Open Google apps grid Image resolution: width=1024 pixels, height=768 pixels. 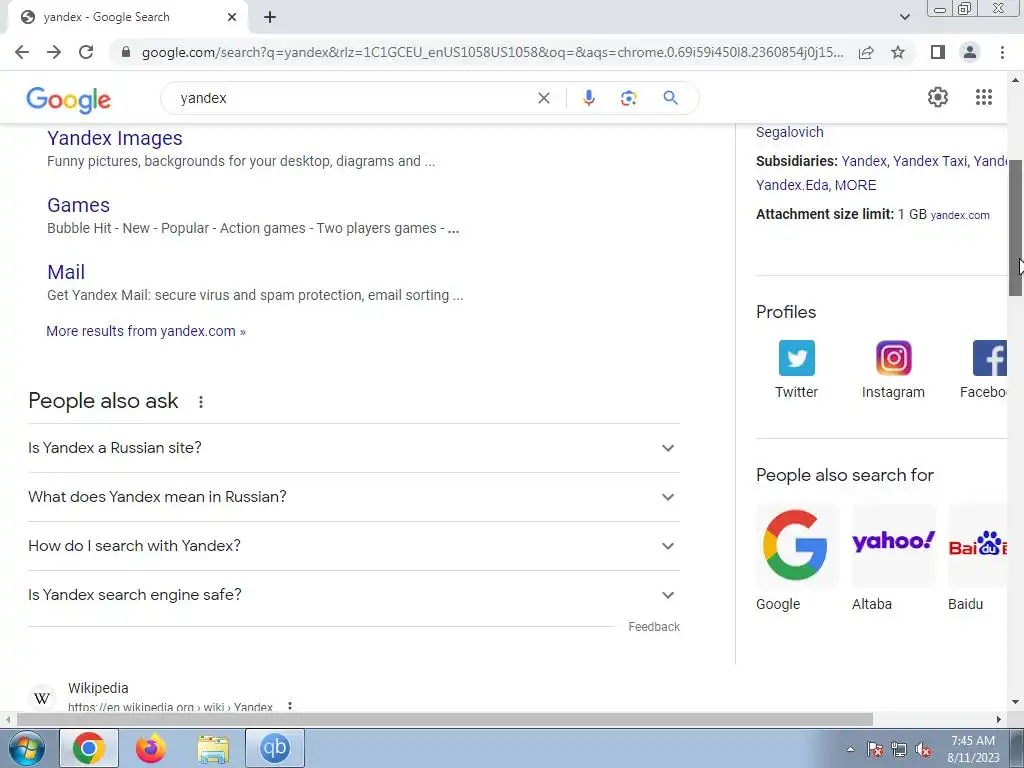[984, 97]
